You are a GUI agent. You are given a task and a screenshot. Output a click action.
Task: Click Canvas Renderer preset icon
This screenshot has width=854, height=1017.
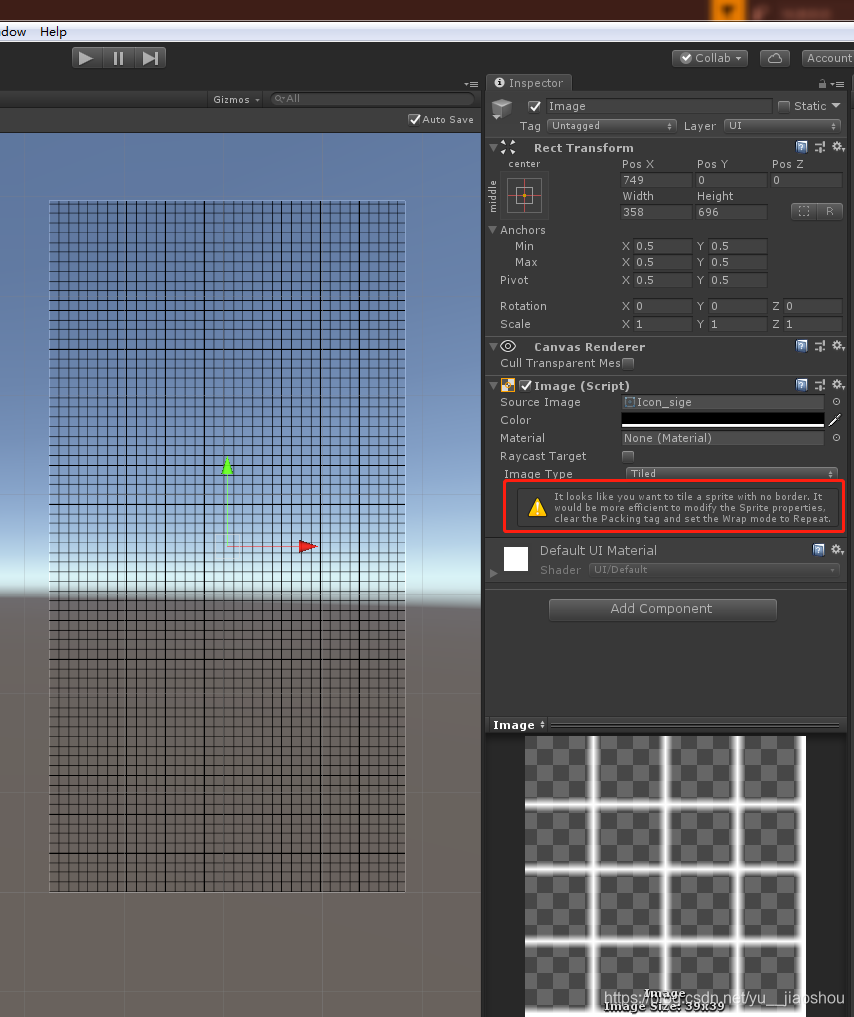click(x=820, y=346)
